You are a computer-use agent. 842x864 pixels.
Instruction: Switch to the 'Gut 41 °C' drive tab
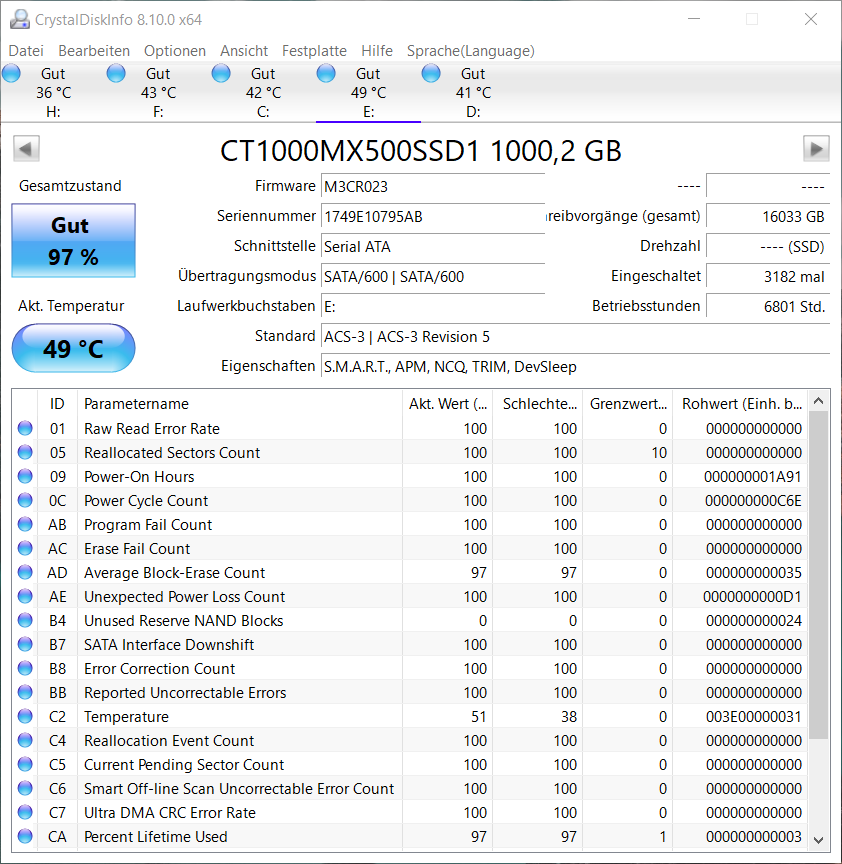[473, 92]
